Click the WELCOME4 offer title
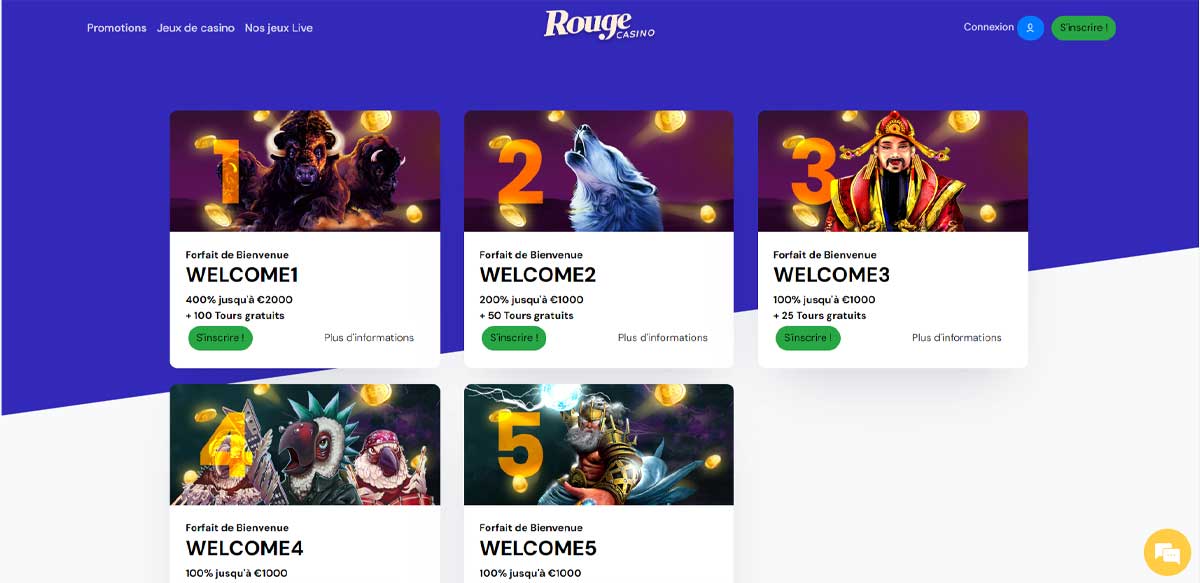Screen dimensions: 1200x583 (x=245, y=548)
